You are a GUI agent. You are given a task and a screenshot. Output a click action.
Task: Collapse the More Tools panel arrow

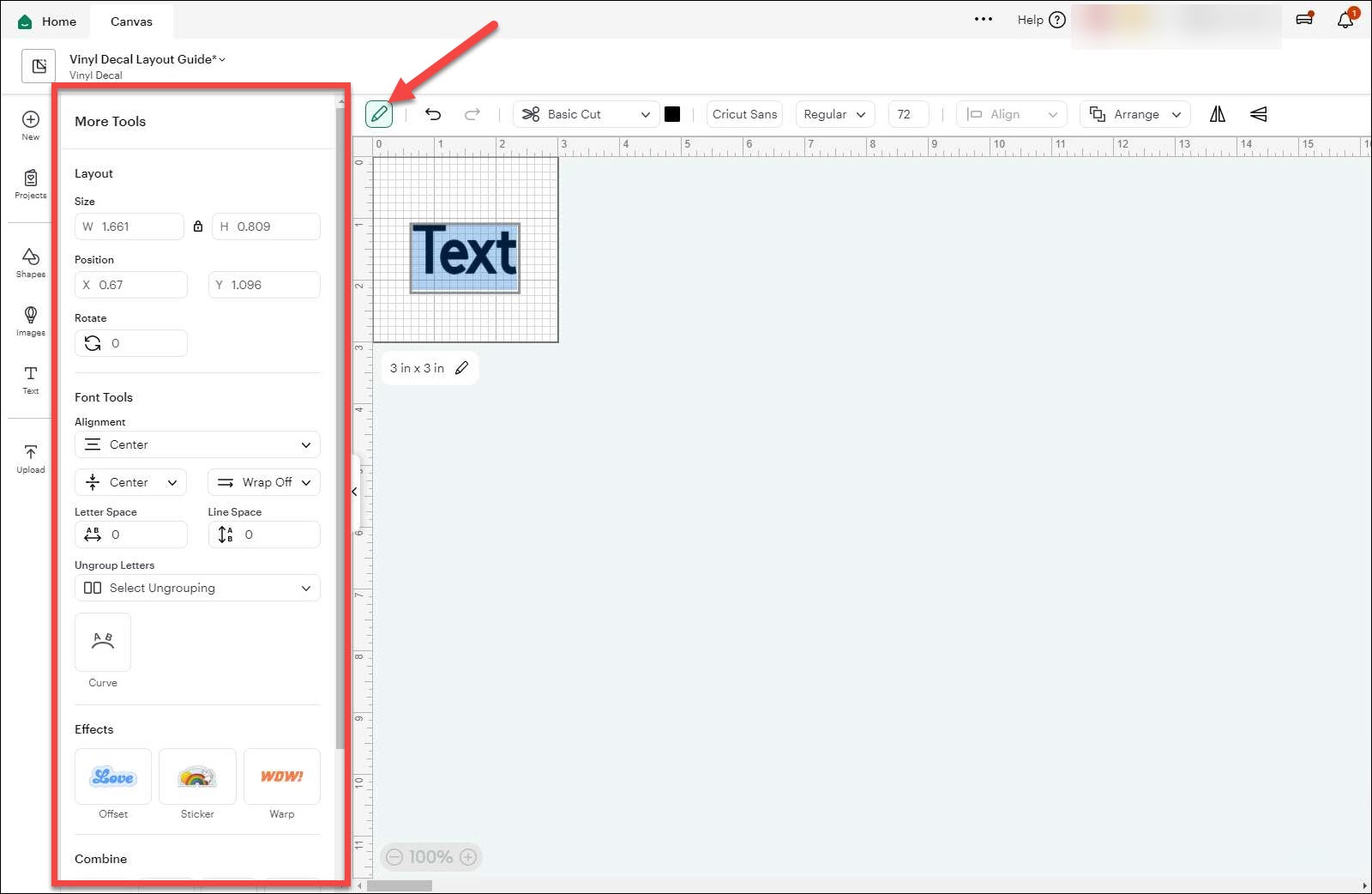355,492
